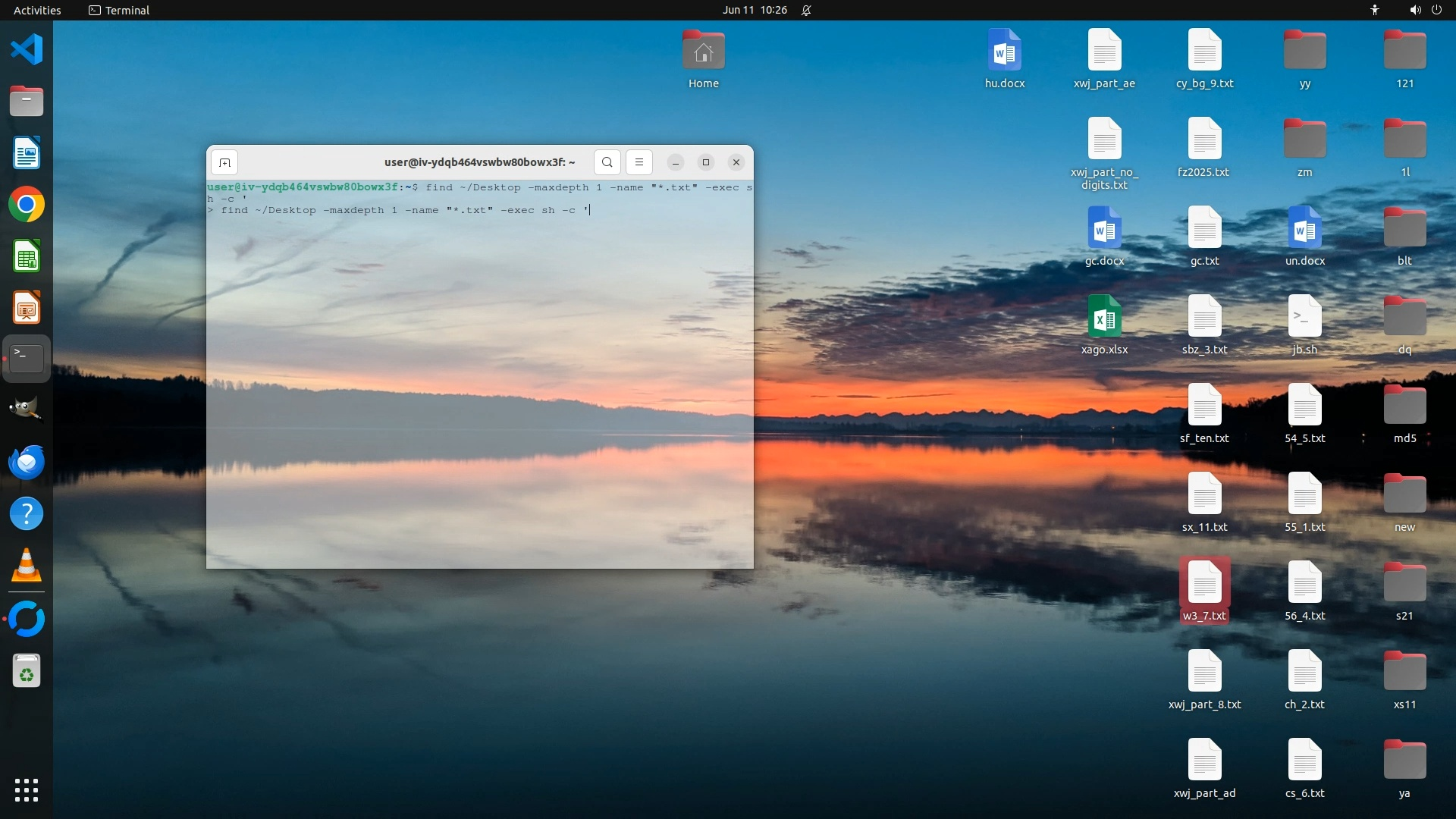Launch Visual Studio Code from the dock
The height and width of the screenshot is (819, 1456).
[x=27, y=50]
